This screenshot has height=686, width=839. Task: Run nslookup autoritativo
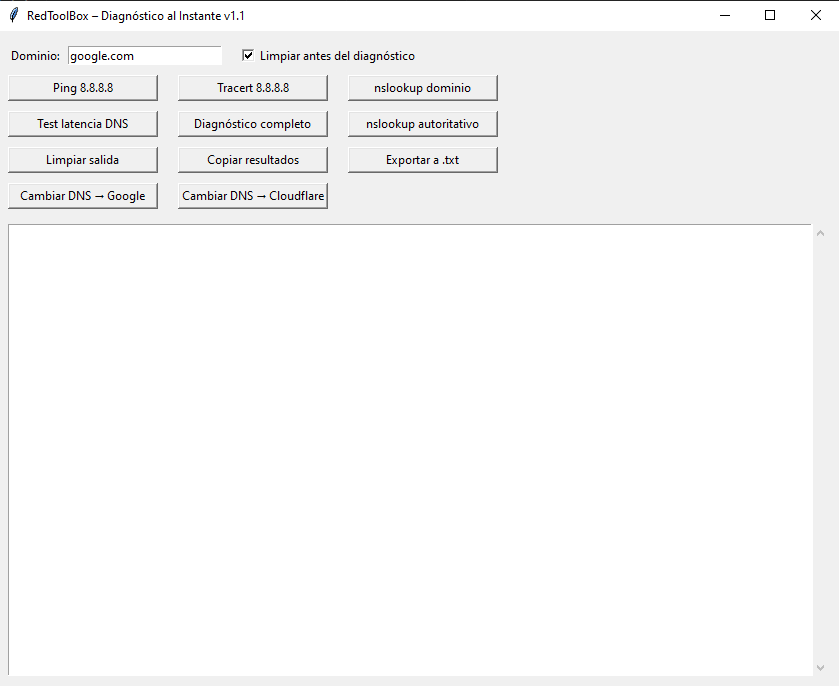click(x=423, y=124)
